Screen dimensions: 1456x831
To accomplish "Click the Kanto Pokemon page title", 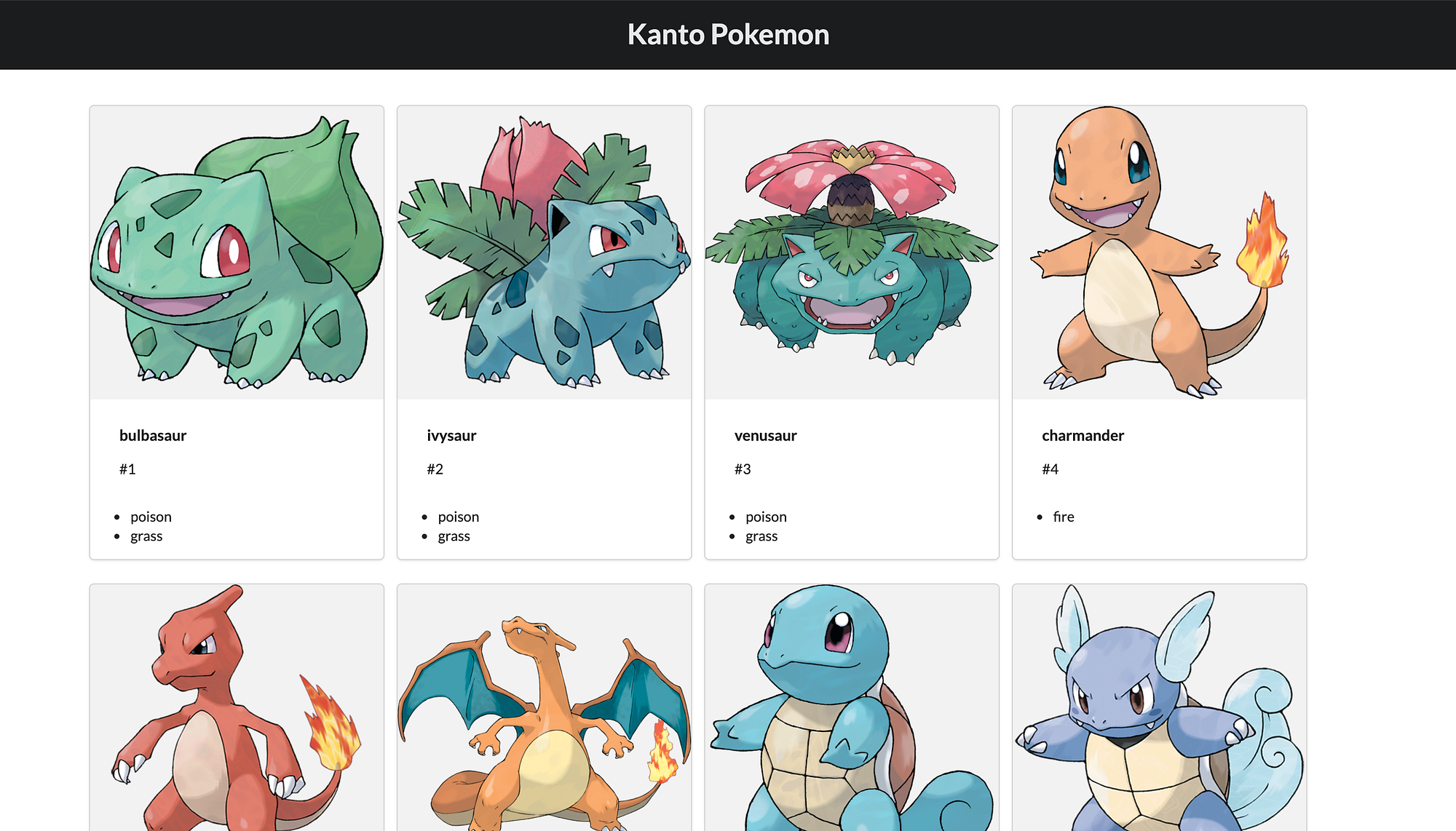I will (x=727, y=34).
